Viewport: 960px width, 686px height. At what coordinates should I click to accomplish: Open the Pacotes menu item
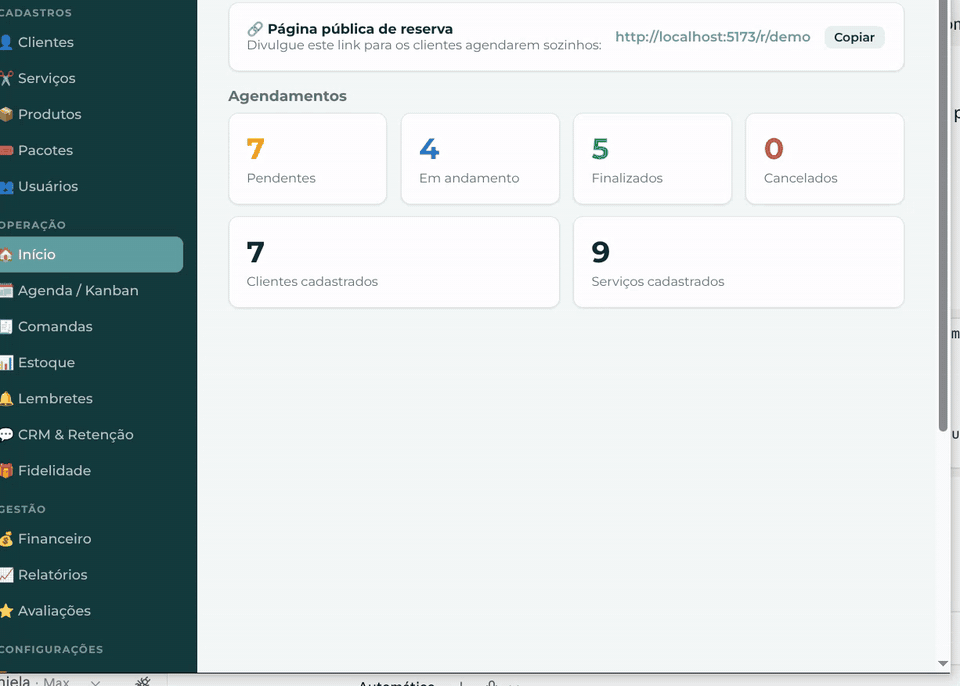pyautogui.click(x=45, y=150)
